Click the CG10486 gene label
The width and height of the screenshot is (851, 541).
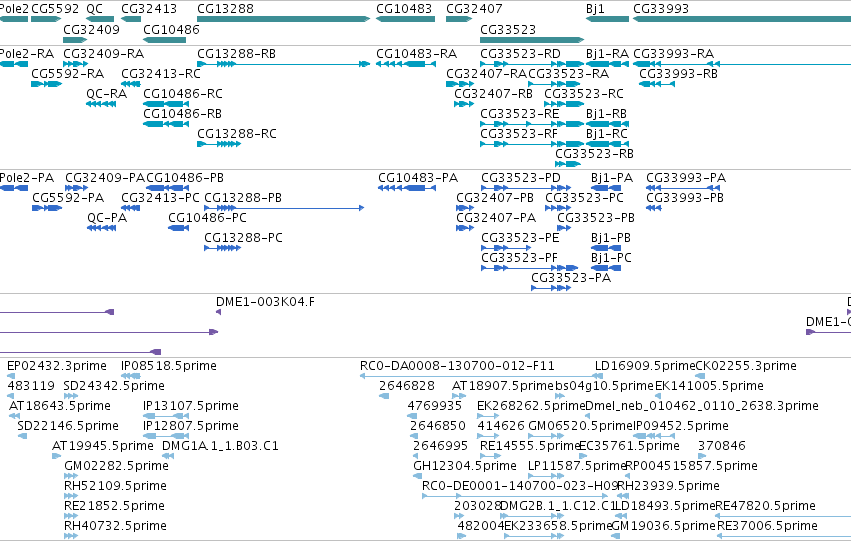point(171,29)
